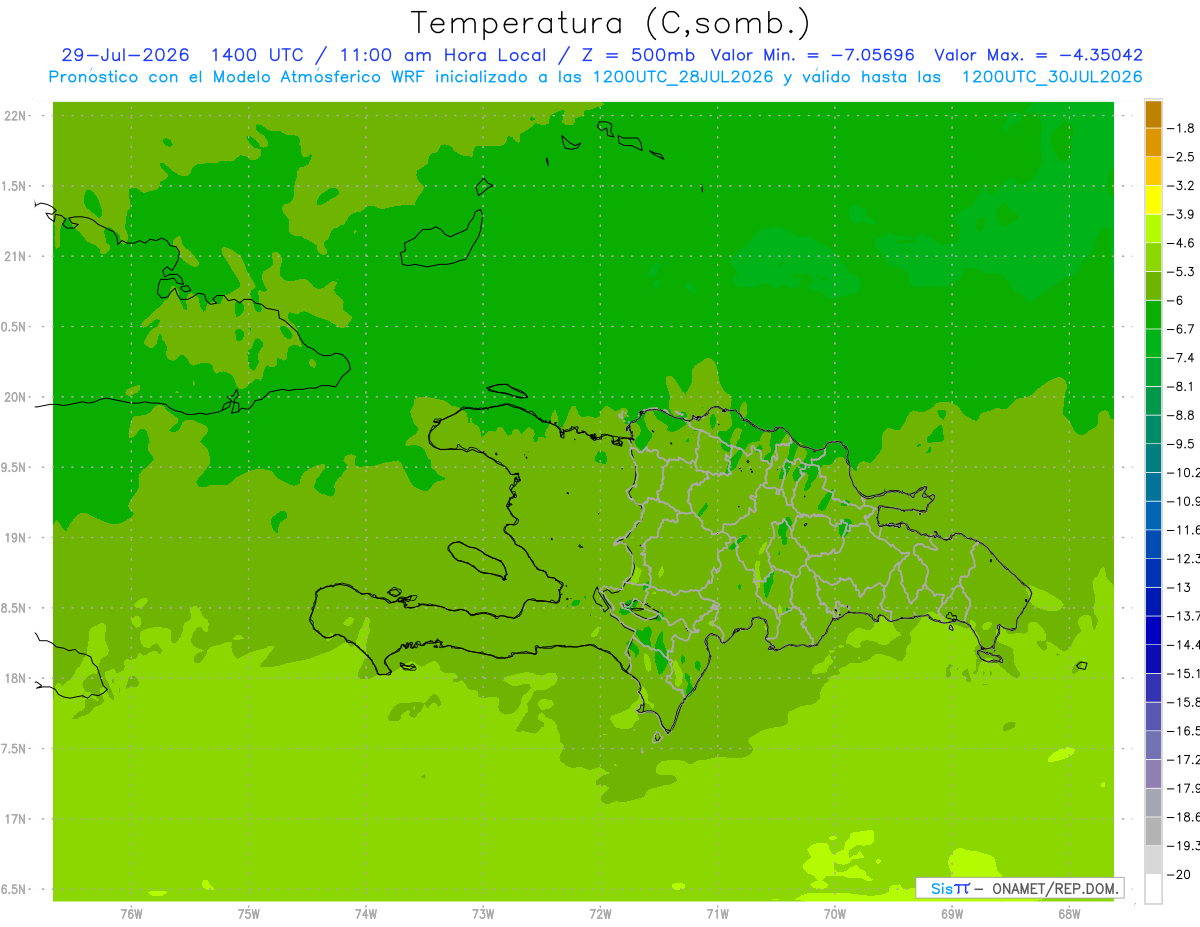This screenshot has height=927, width=1200.
Task: Click the "72W" longitude label
Action: tap(600, 913)
